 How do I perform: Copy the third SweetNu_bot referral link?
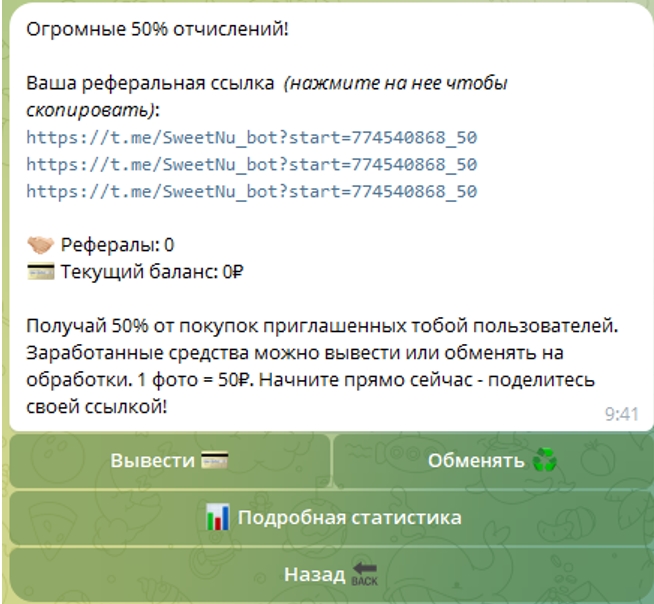point(252,192)
